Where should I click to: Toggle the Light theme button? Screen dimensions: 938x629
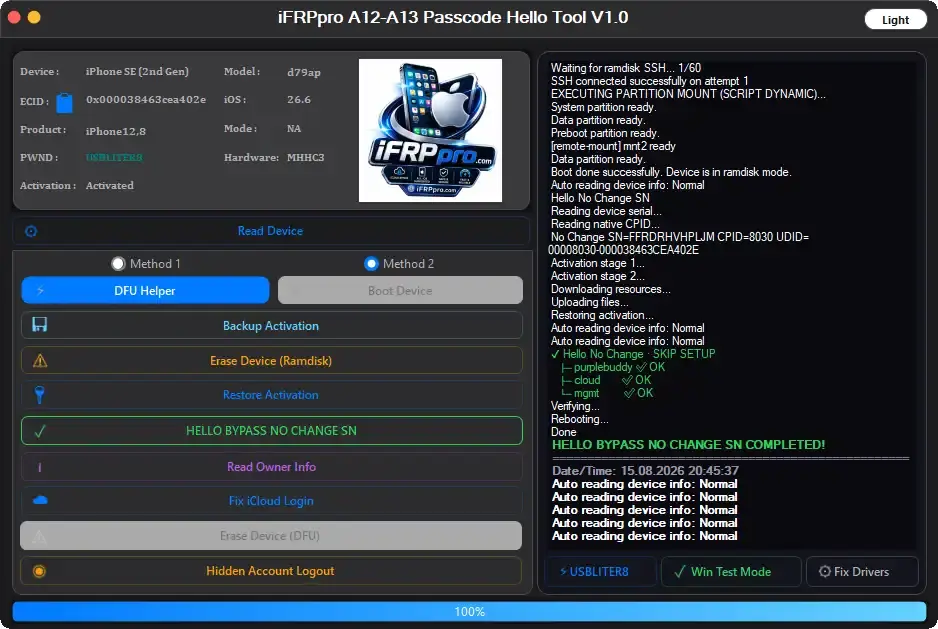pos(895,20)
